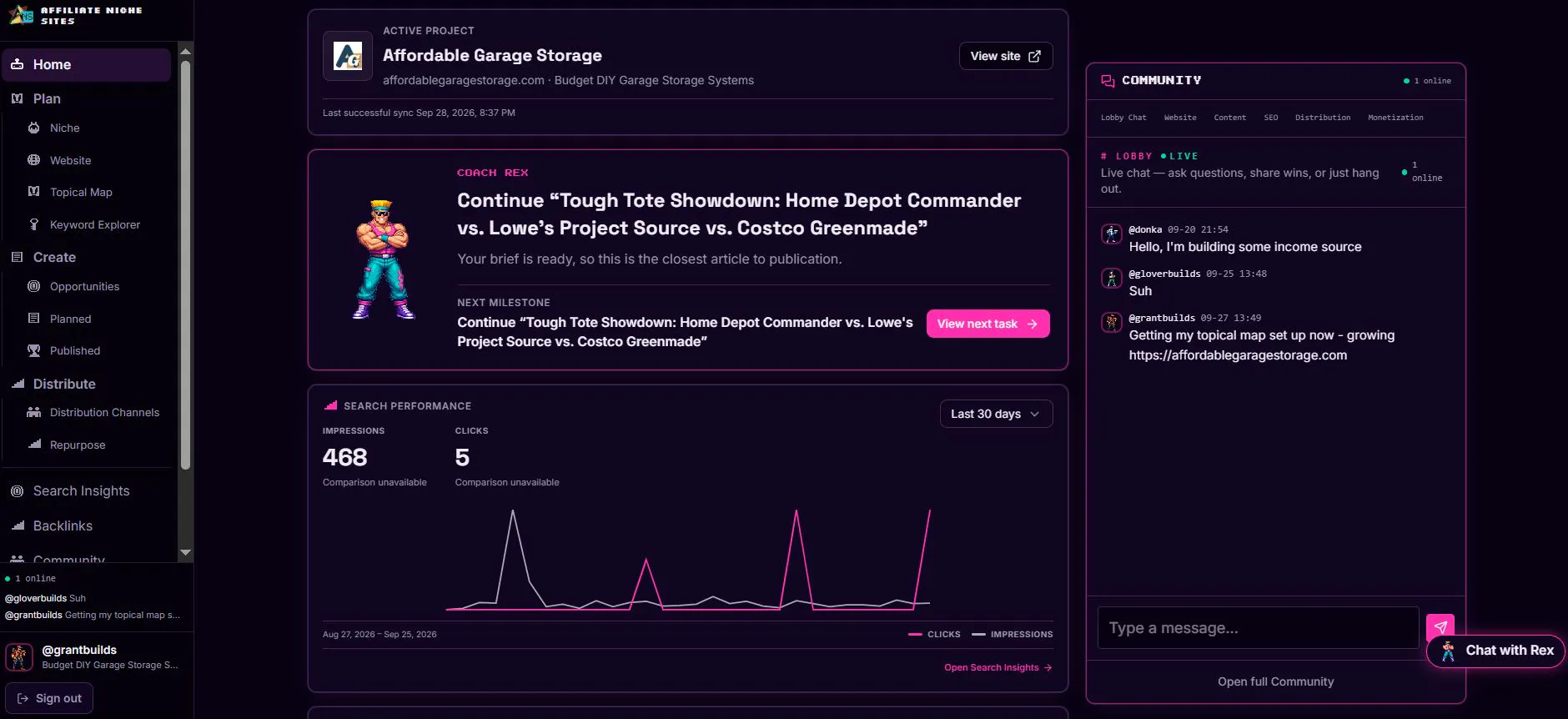Click the @grantbuilds profile avatar in sidebar
The width and height of the screenshot is (1568, 719).
(19, 656)
